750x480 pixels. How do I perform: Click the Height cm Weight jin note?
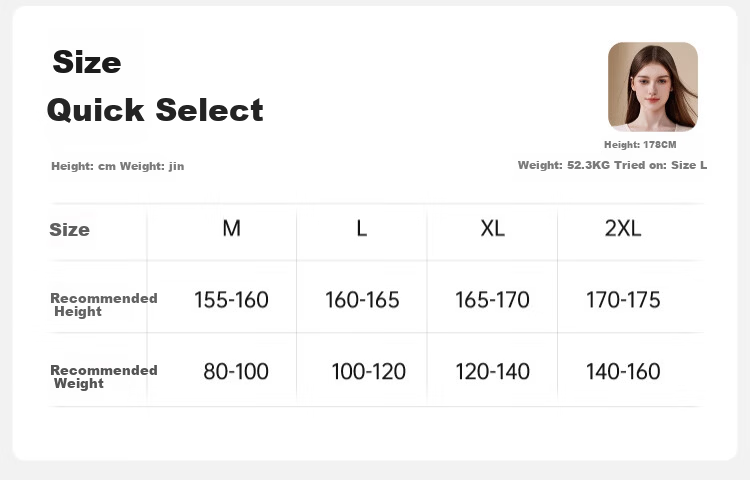pyautogui.click(x=118, y=166)
